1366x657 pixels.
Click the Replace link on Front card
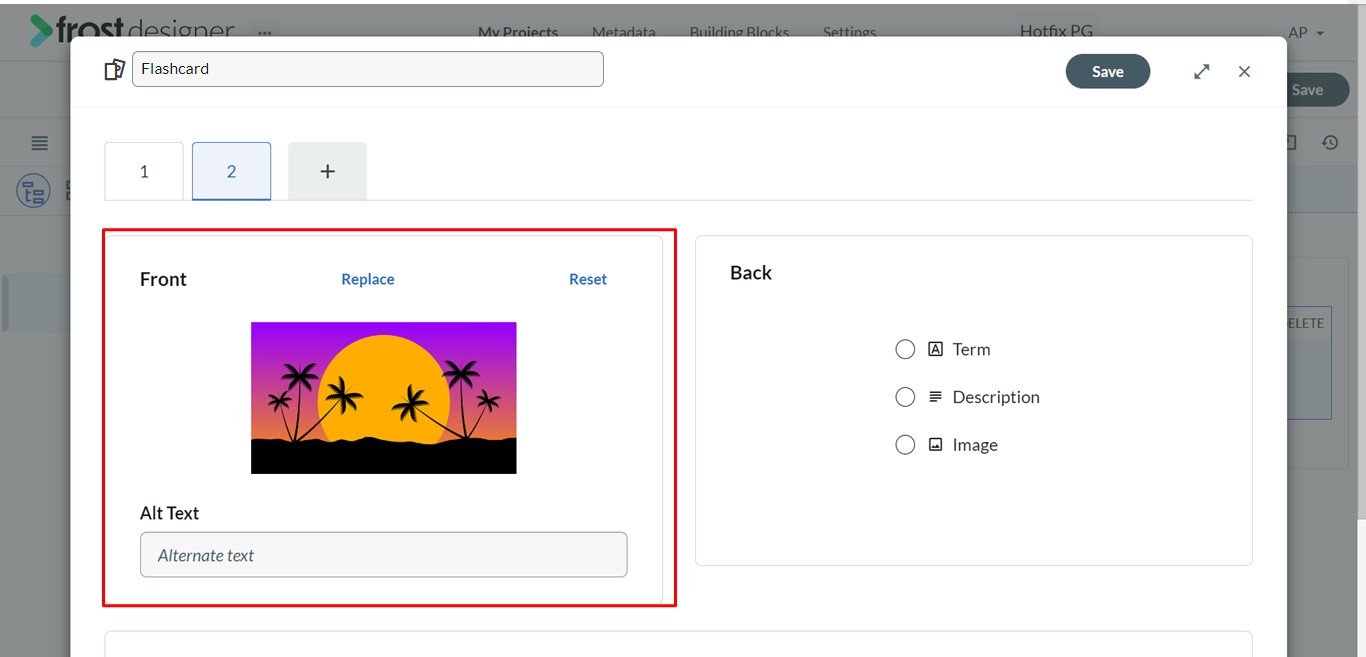tap(368, 279)
